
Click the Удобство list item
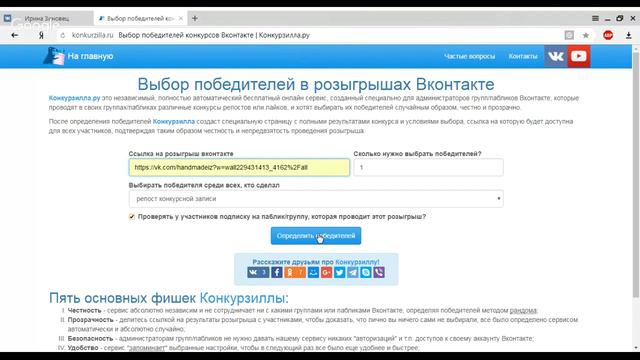pos(243,348)
